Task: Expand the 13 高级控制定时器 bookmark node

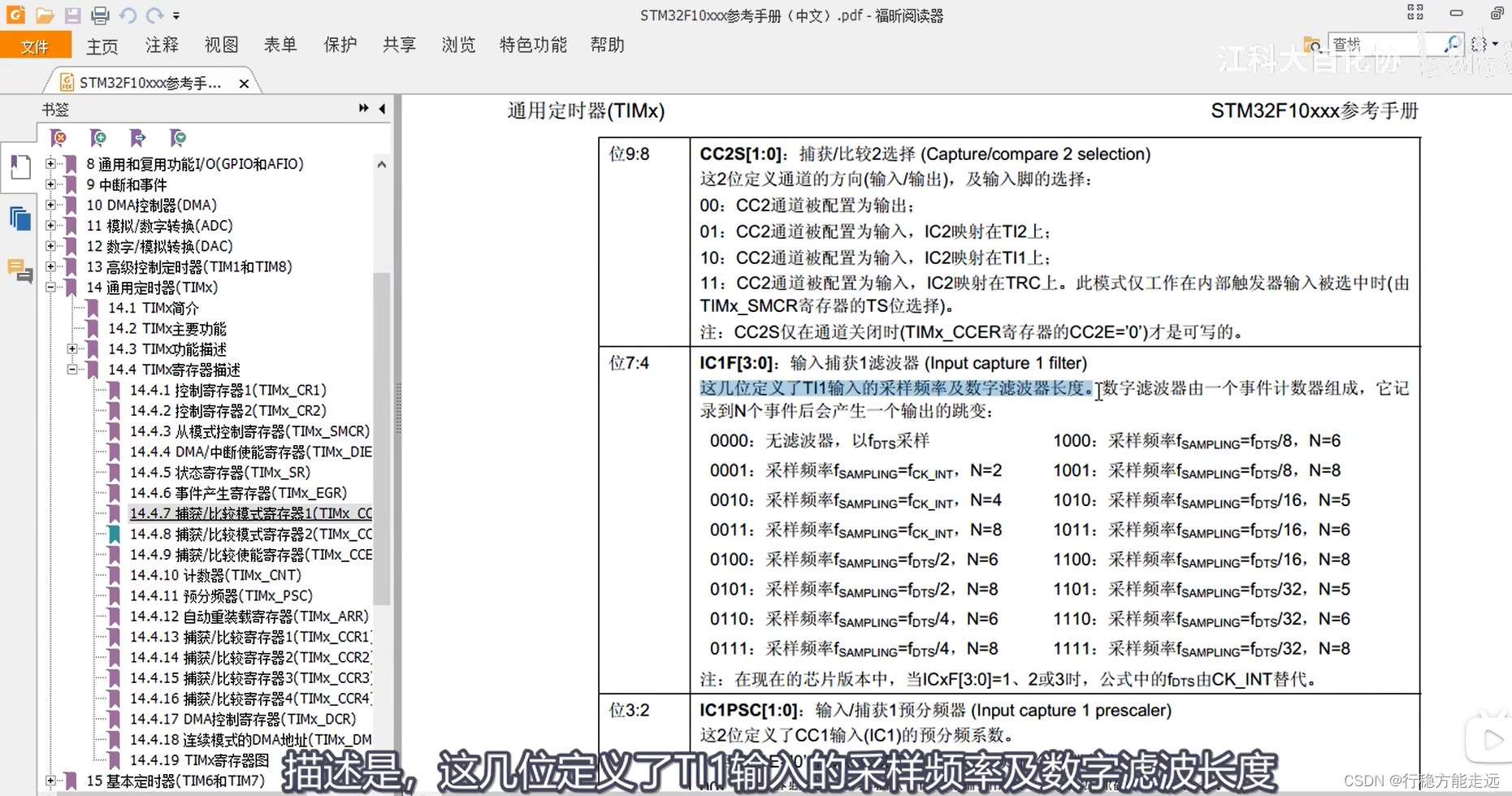Action: pos(51,266)
